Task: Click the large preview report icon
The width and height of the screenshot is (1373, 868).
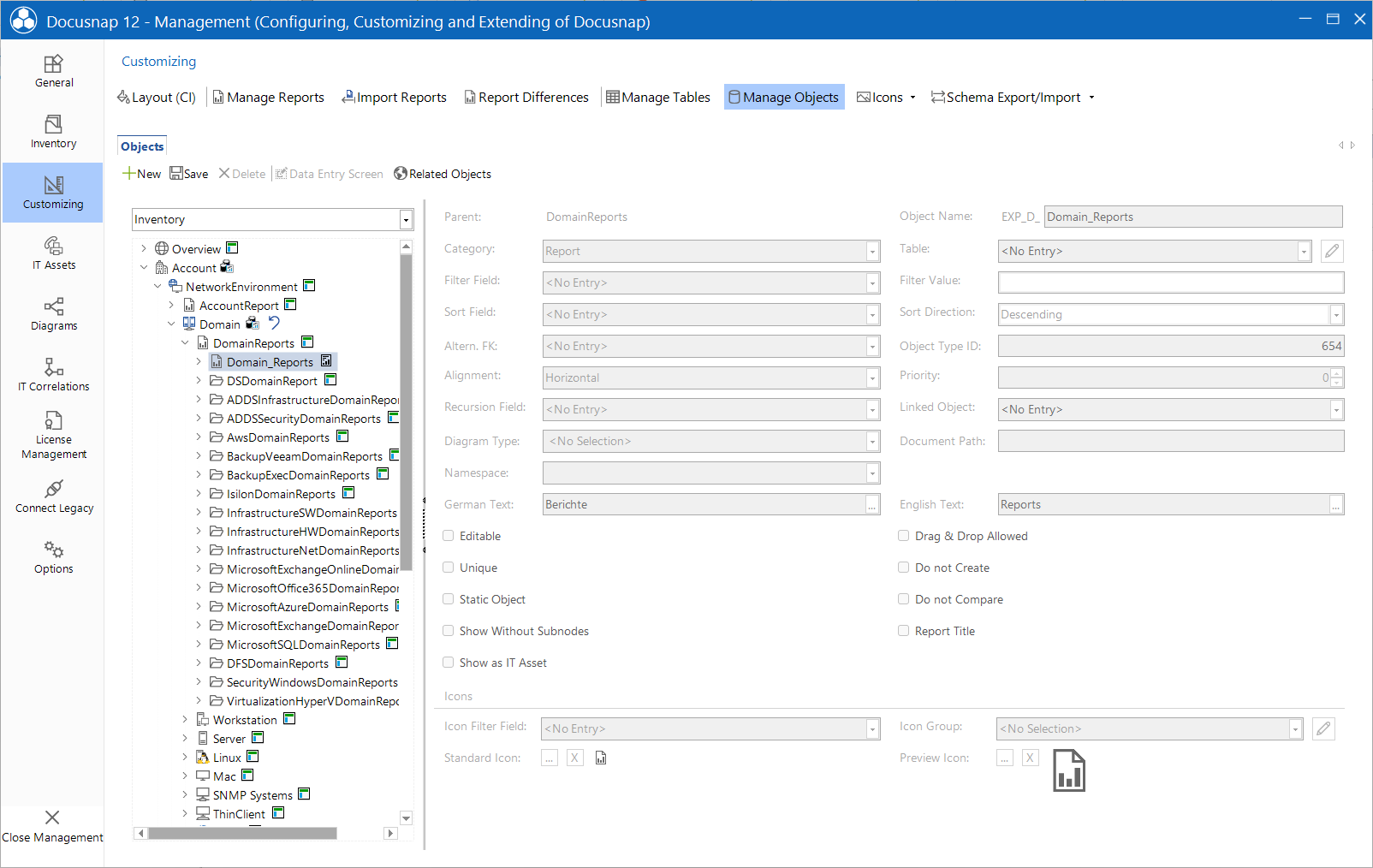Action: (x=1069, y=770)
